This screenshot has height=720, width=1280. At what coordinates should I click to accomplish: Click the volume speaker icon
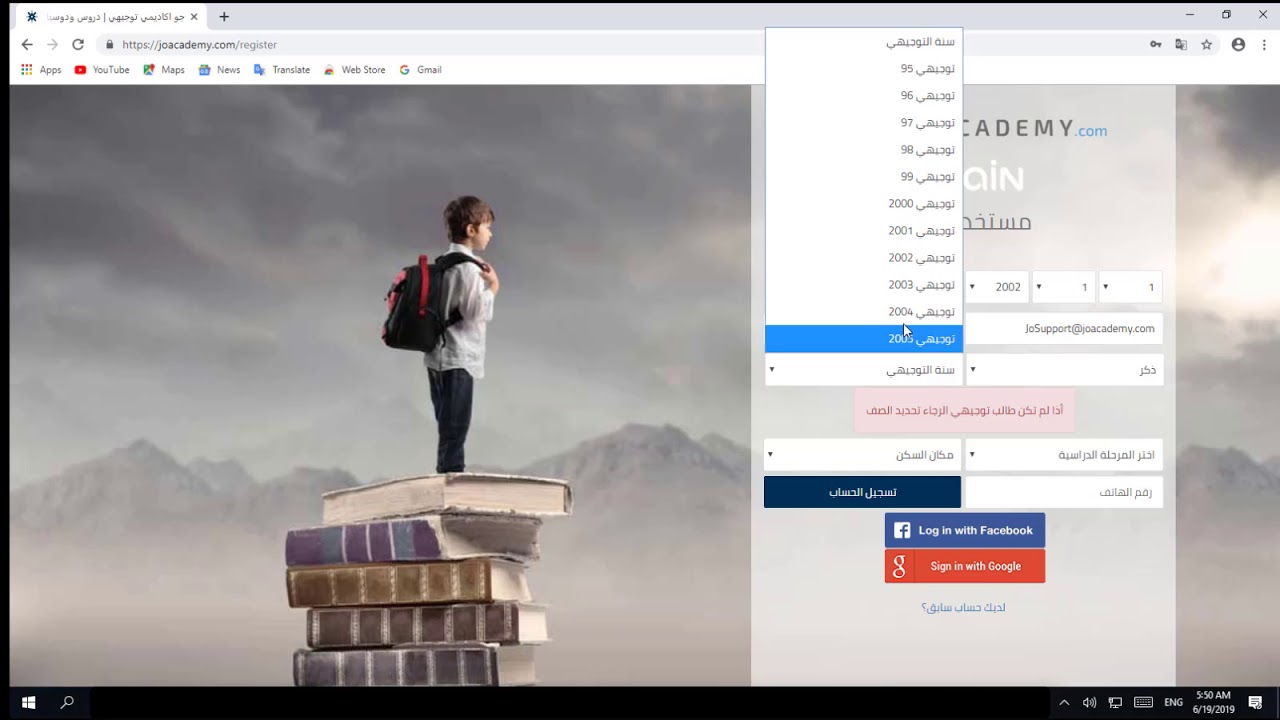(1089, 702)
